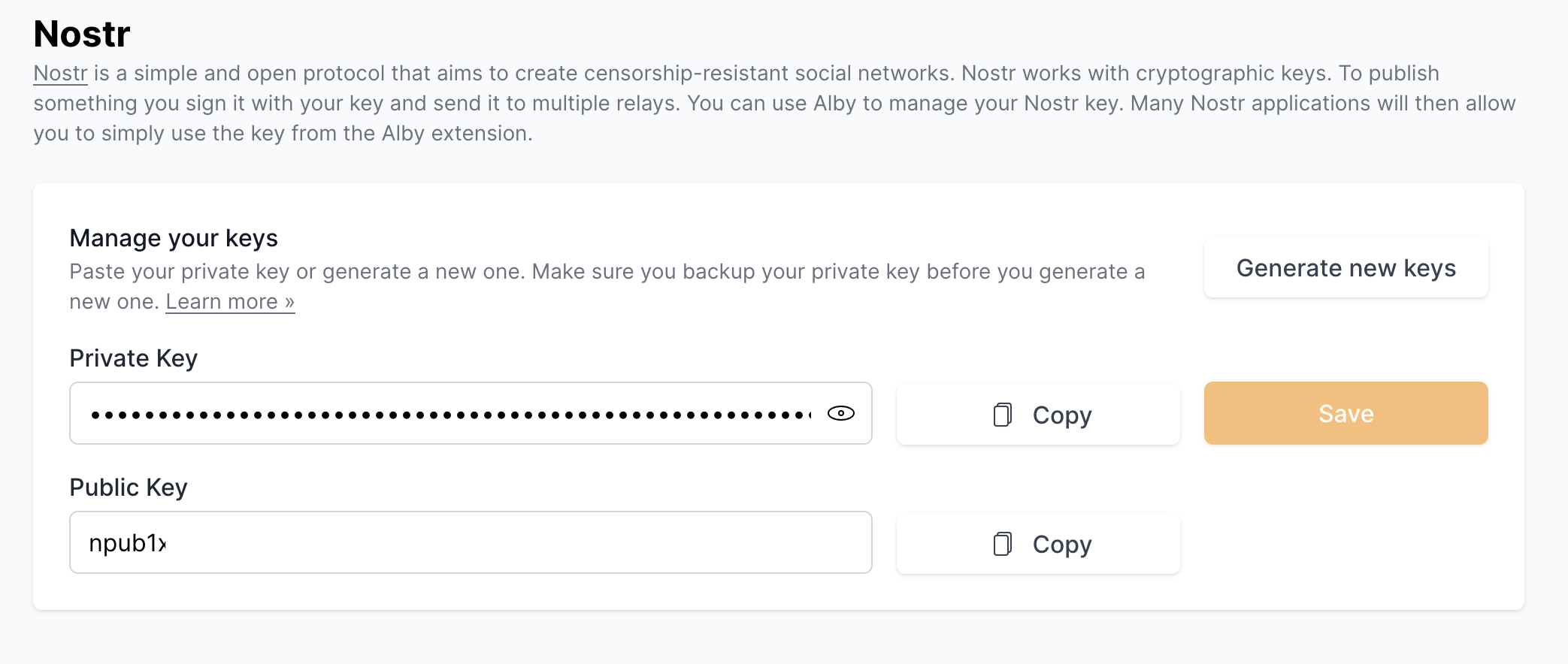The width and height of the screenshot is (1568, 664).
Task: Click Generate new keys
Action: click(x=1346, y=268)
